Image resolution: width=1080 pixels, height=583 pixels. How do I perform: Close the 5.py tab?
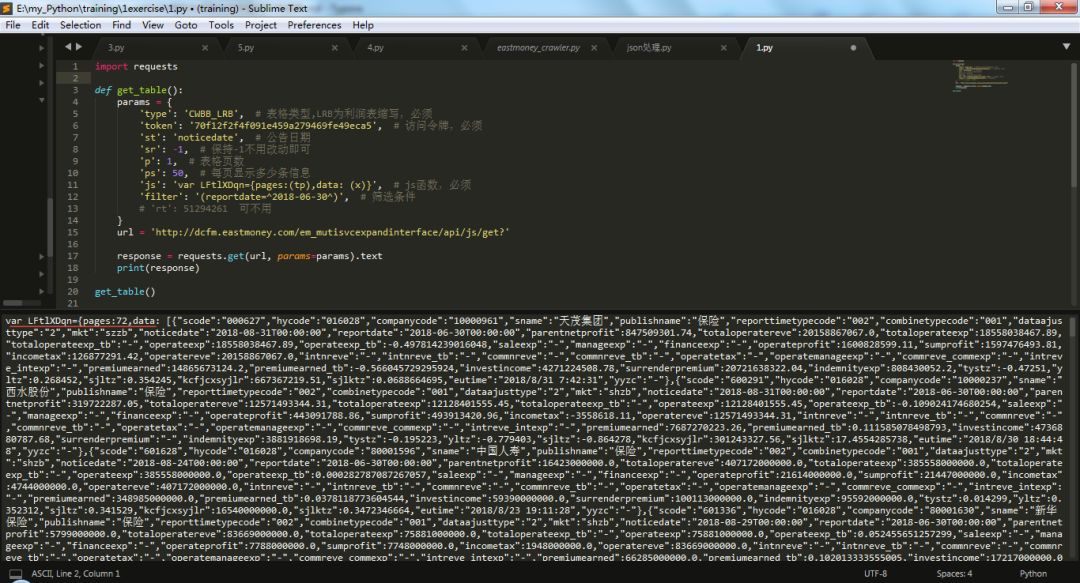point(335,47)
